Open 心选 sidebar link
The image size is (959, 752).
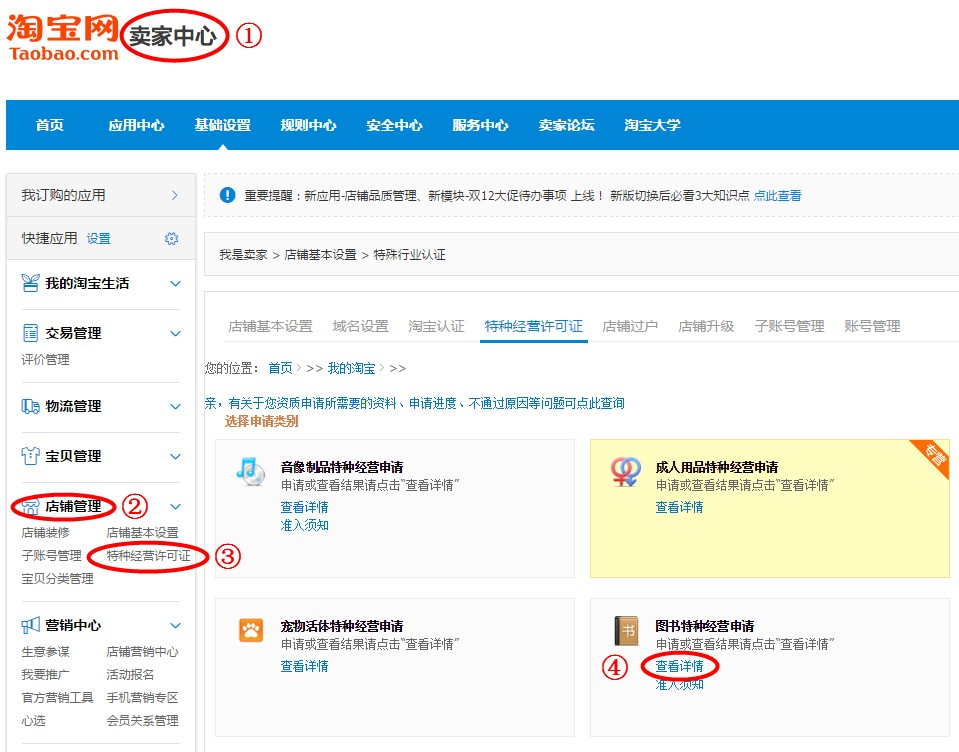click(x=34, y=721)
